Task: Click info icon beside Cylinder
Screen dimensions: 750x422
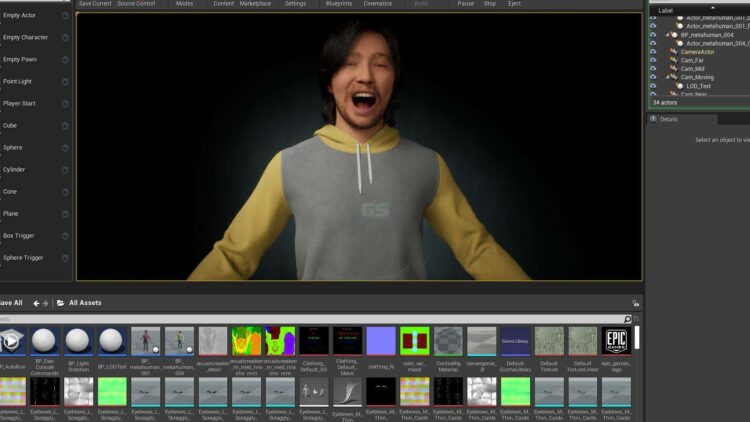Action: point(65,170)
